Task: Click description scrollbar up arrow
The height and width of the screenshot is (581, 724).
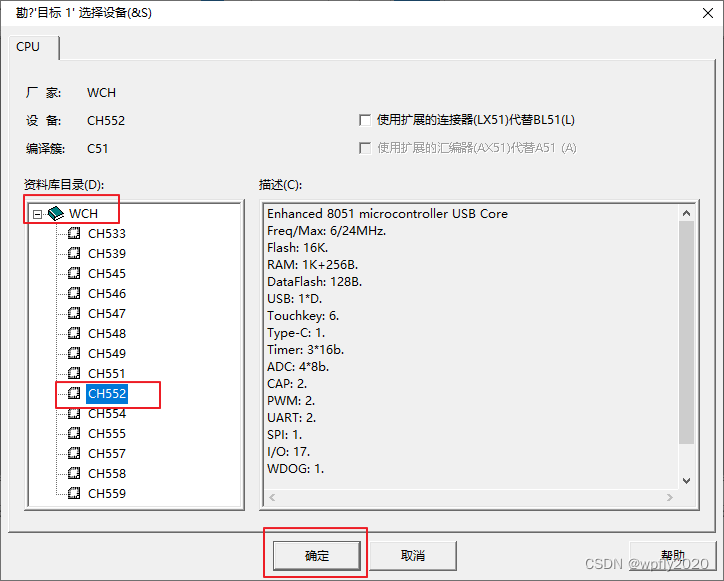Action: 686,213
